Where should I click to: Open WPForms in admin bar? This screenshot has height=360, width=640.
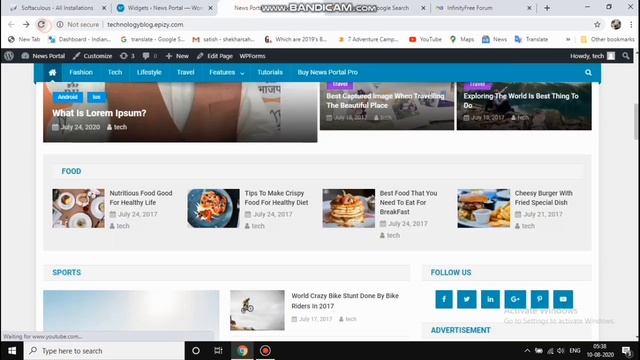252,56
